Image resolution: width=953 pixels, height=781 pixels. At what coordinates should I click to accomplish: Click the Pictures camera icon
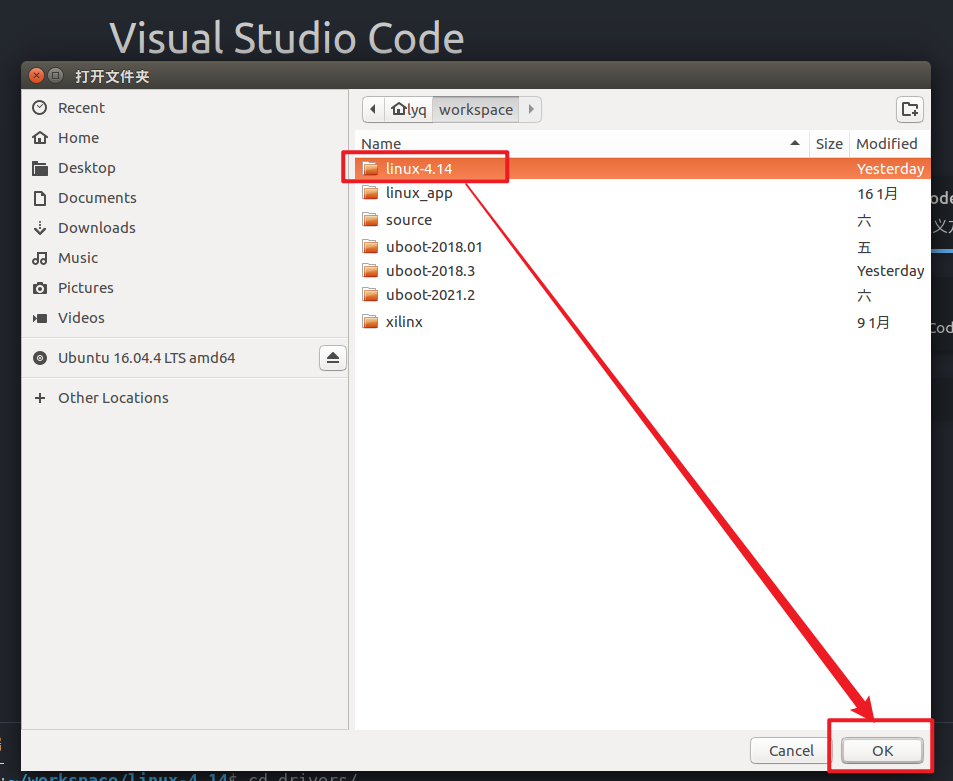pos(40,288)
